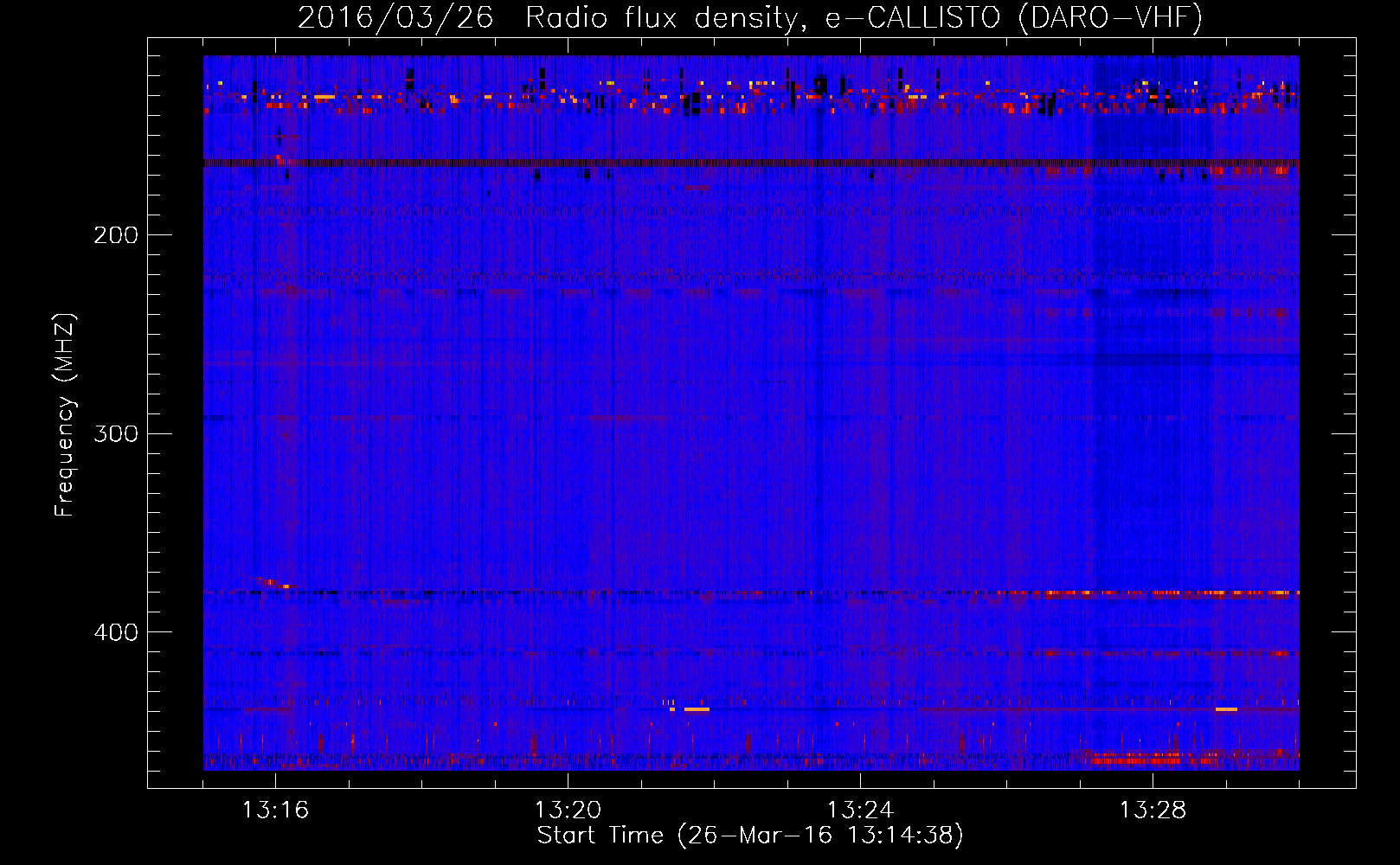1400x865 pixels.
Task: Click the '13:28' time tick label
Action: coord(1153,811)
